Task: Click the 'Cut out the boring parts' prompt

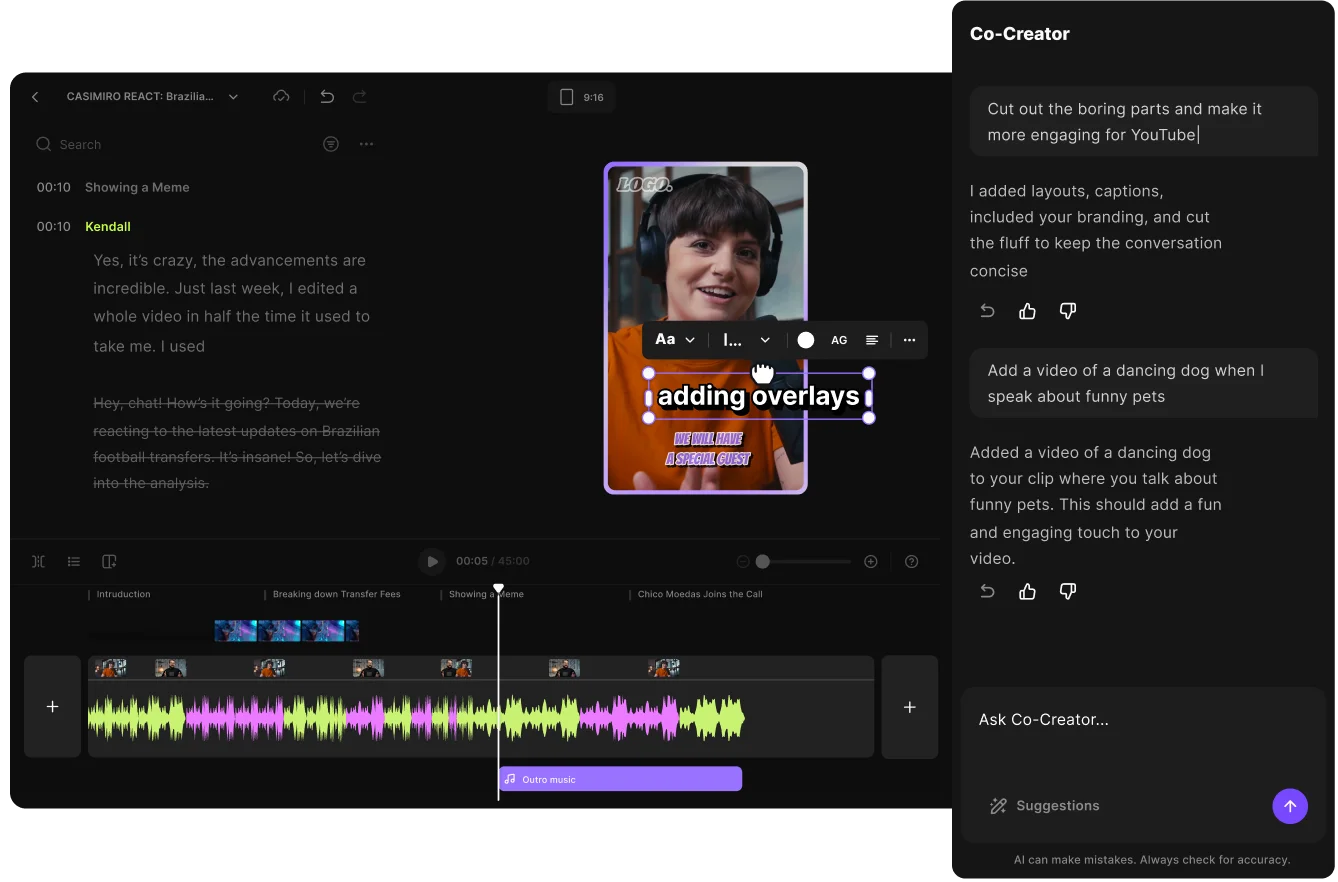Action: click(1144, 122)
